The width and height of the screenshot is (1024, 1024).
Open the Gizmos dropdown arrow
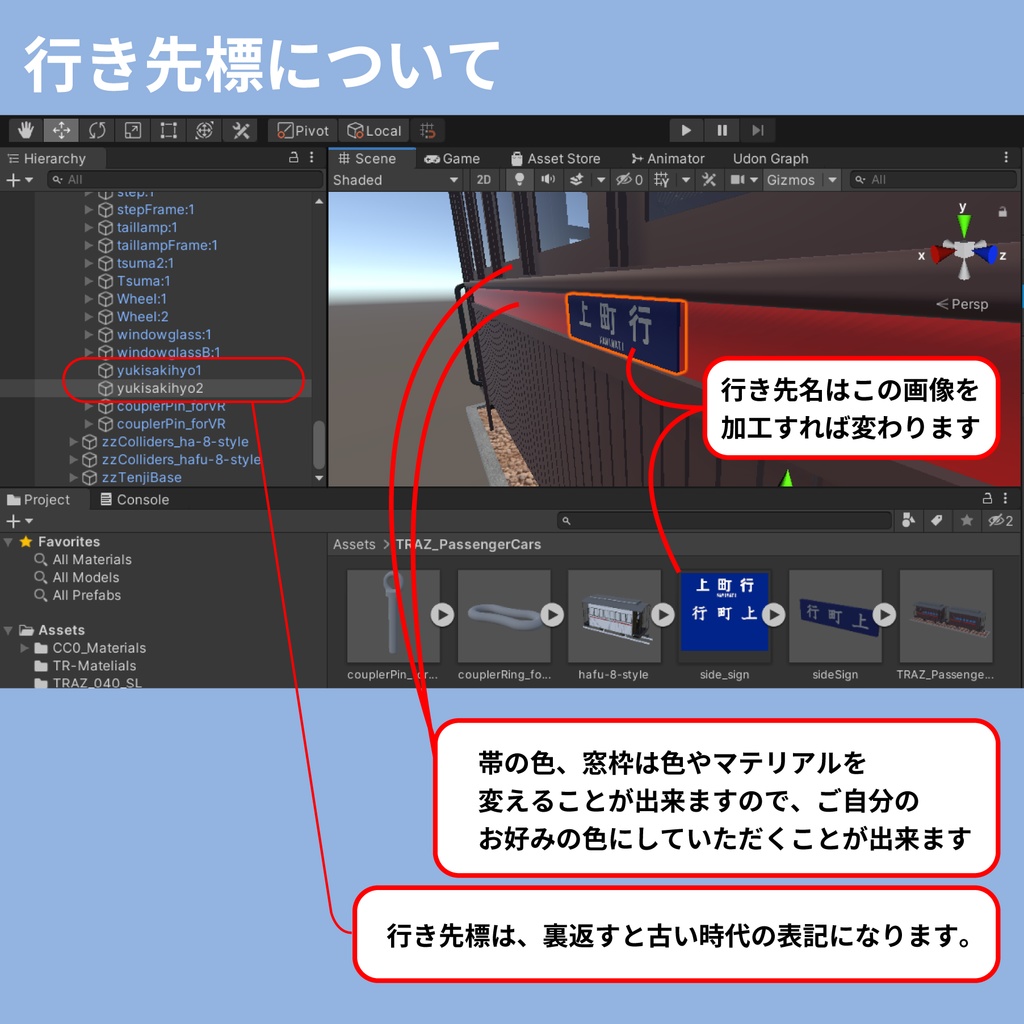tap(831, 180)
